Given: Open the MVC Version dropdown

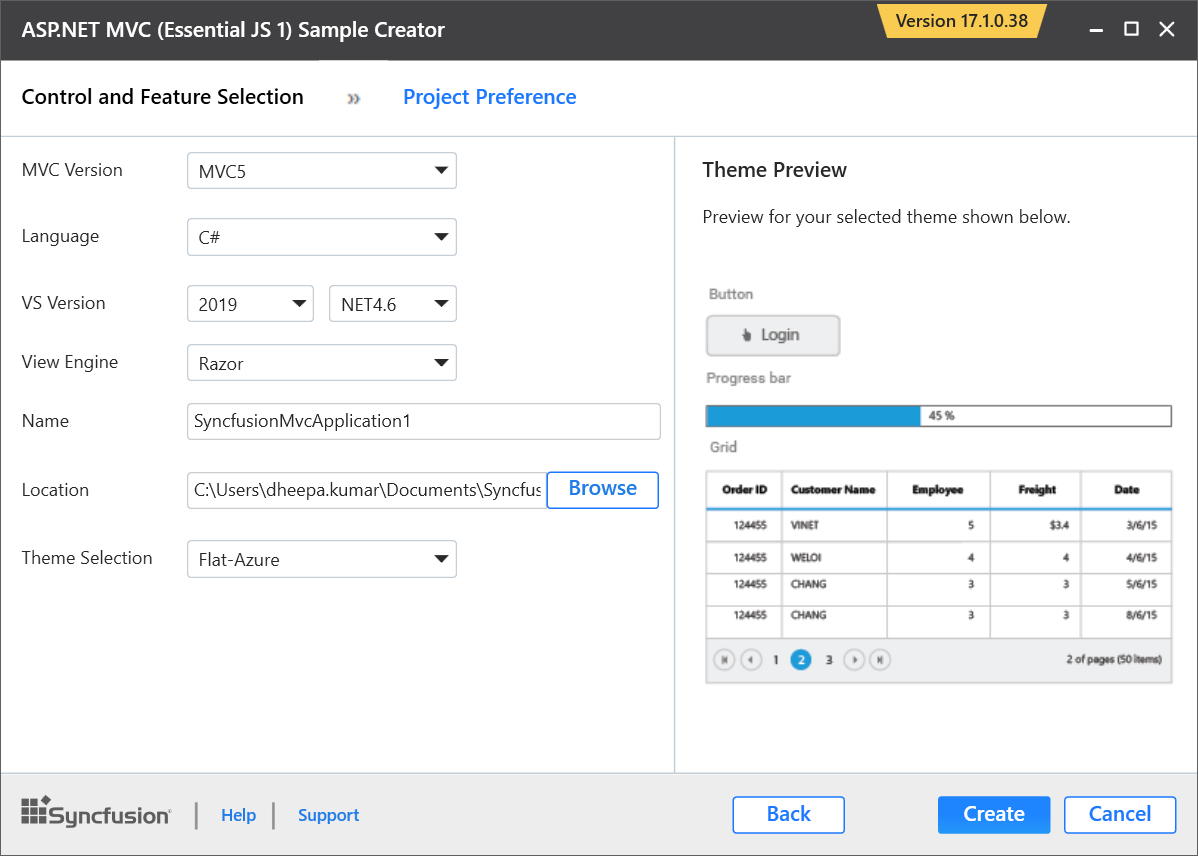Looking at the screenshot, I should pyautogui.click(x=321, y=171).
